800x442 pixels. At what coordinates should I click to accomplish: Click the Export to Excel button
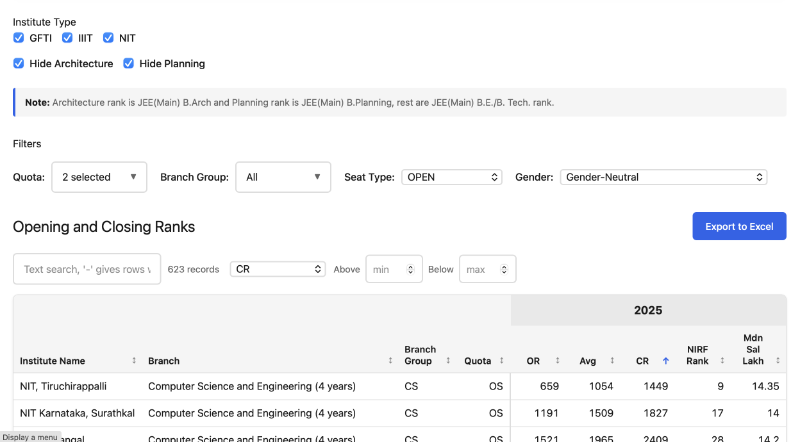(x=739, y=227)
